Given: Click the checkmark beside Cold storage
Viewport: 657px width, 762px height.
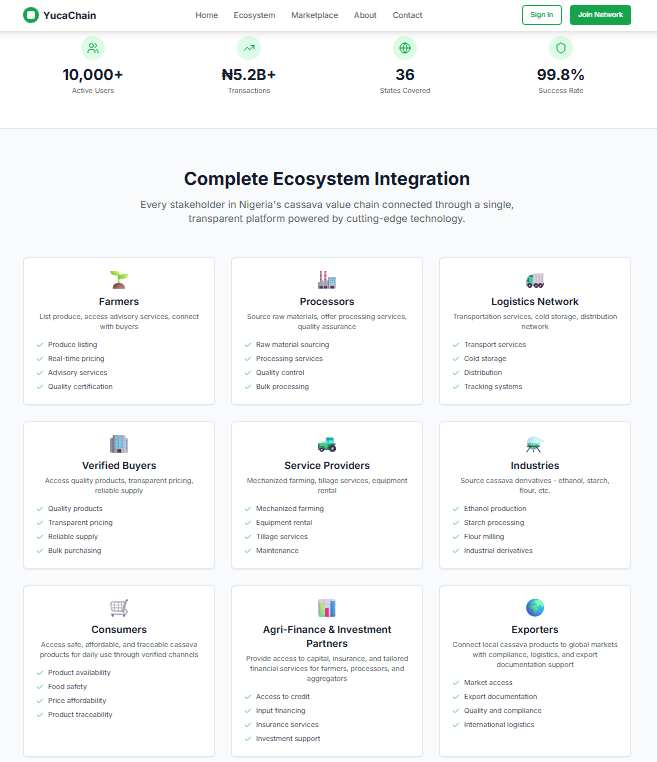Looking at the screenshot, I should (456, 359).
